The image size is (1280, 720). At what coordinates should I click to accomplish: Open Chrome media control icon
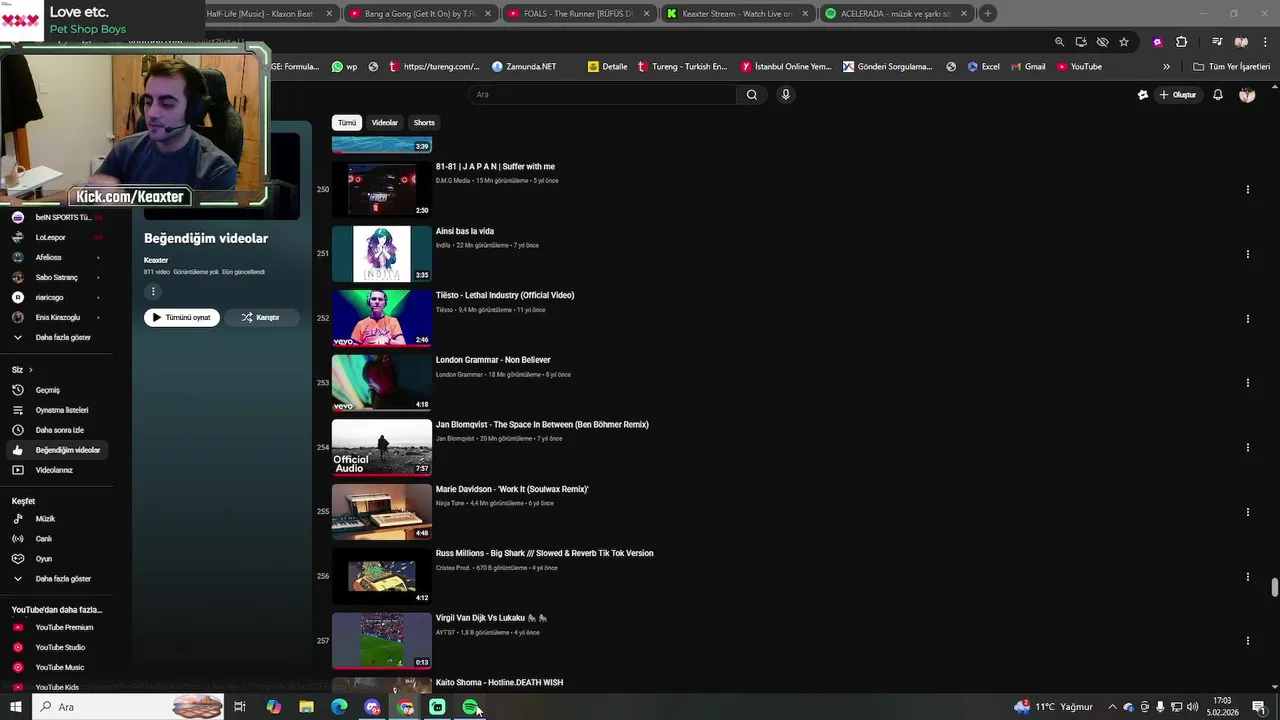pos(1217,42)
